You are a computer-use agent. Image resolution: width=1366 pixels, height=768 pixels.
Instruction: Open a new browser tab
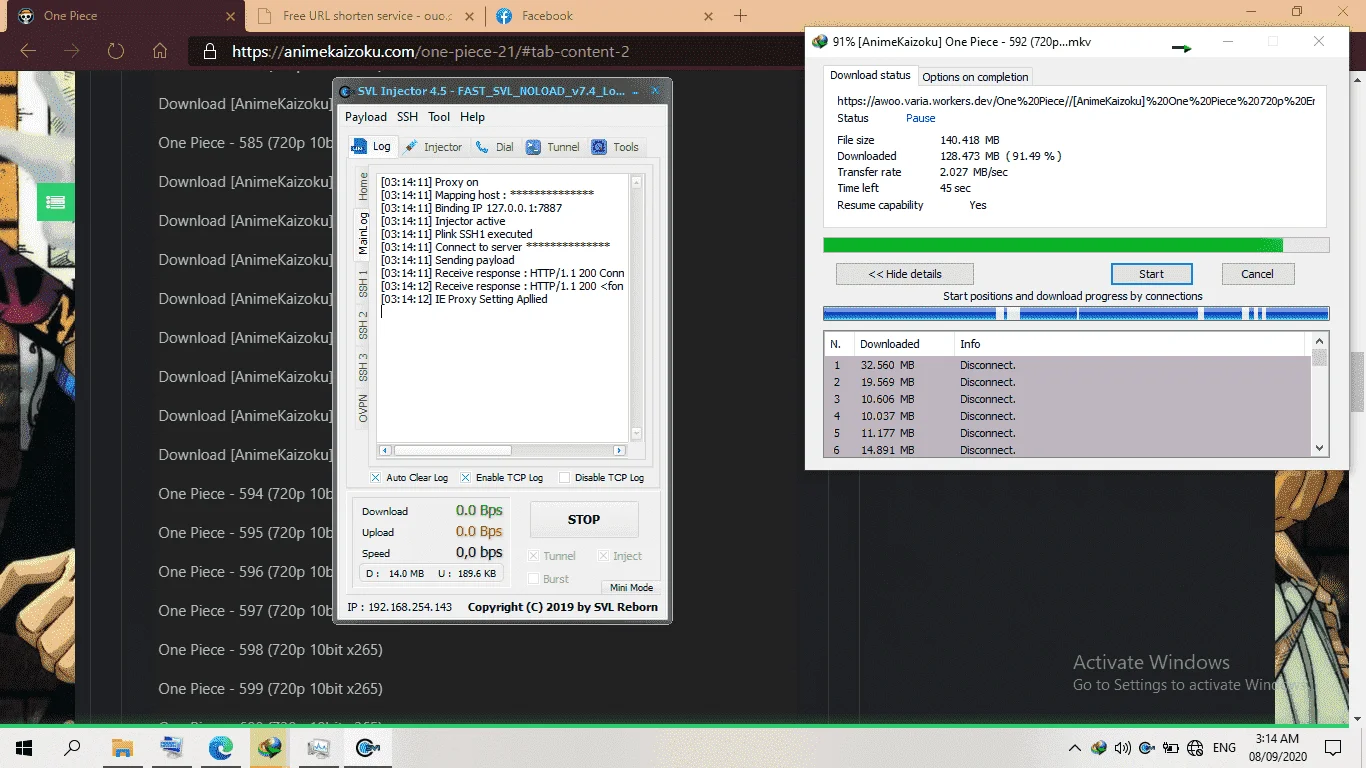point(741,16)
